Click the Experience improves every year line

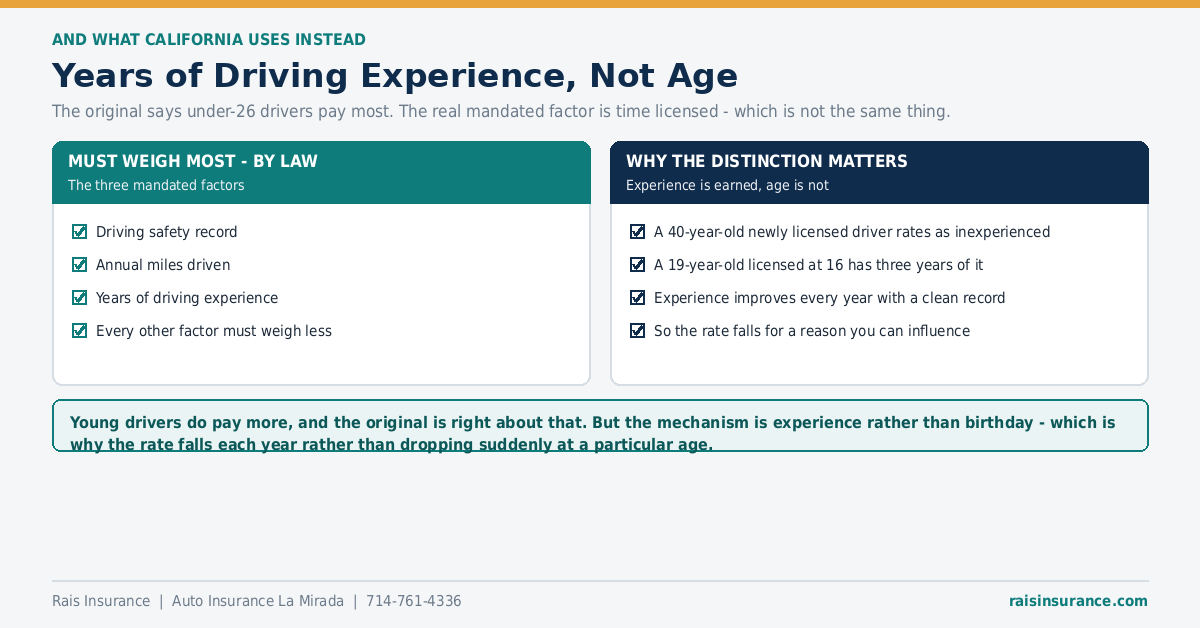tap(830, 298)
